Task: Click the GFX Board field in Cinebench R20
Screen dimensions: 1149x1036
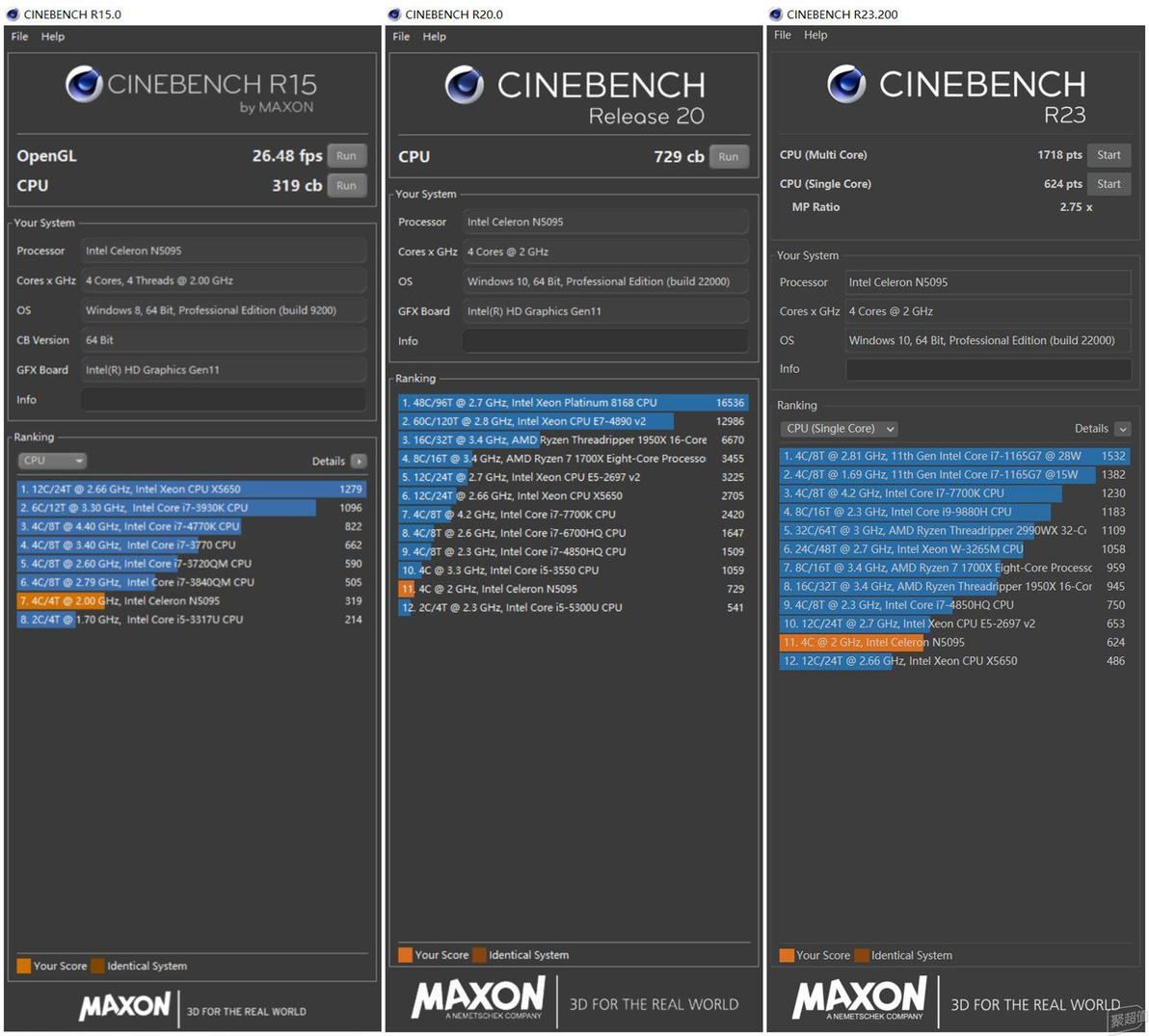Action: tap(605, 310)
